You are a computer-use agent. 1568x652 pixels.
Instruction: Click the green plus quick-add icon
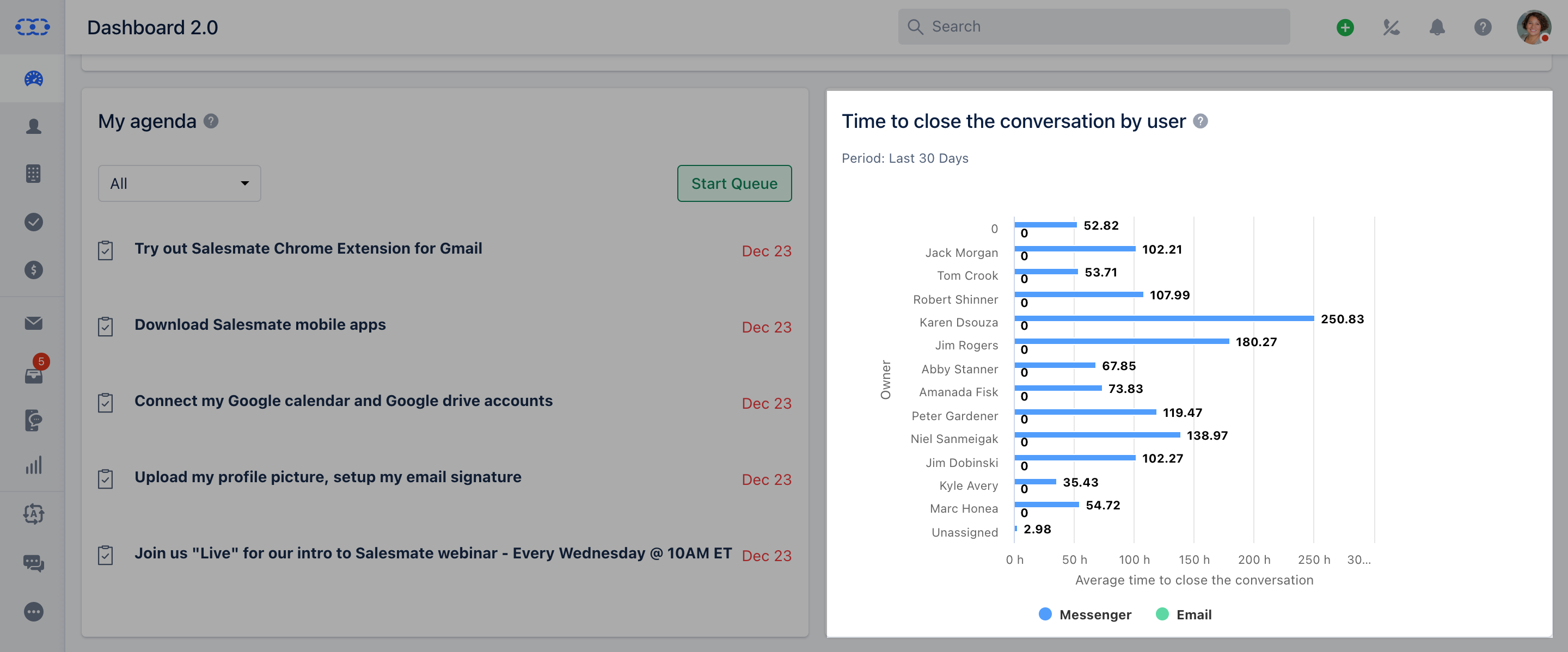point(1345,27)
